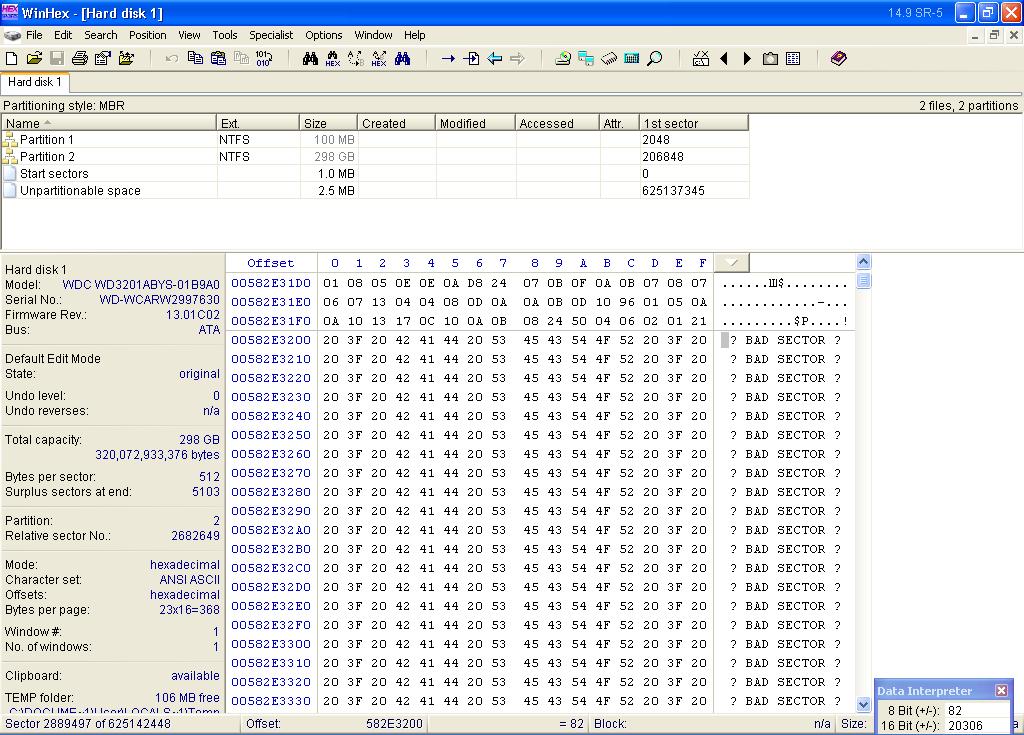Close the Data Interpreter window
This screenshot has height=735, width=1024.
click(x=1001, y=690)
